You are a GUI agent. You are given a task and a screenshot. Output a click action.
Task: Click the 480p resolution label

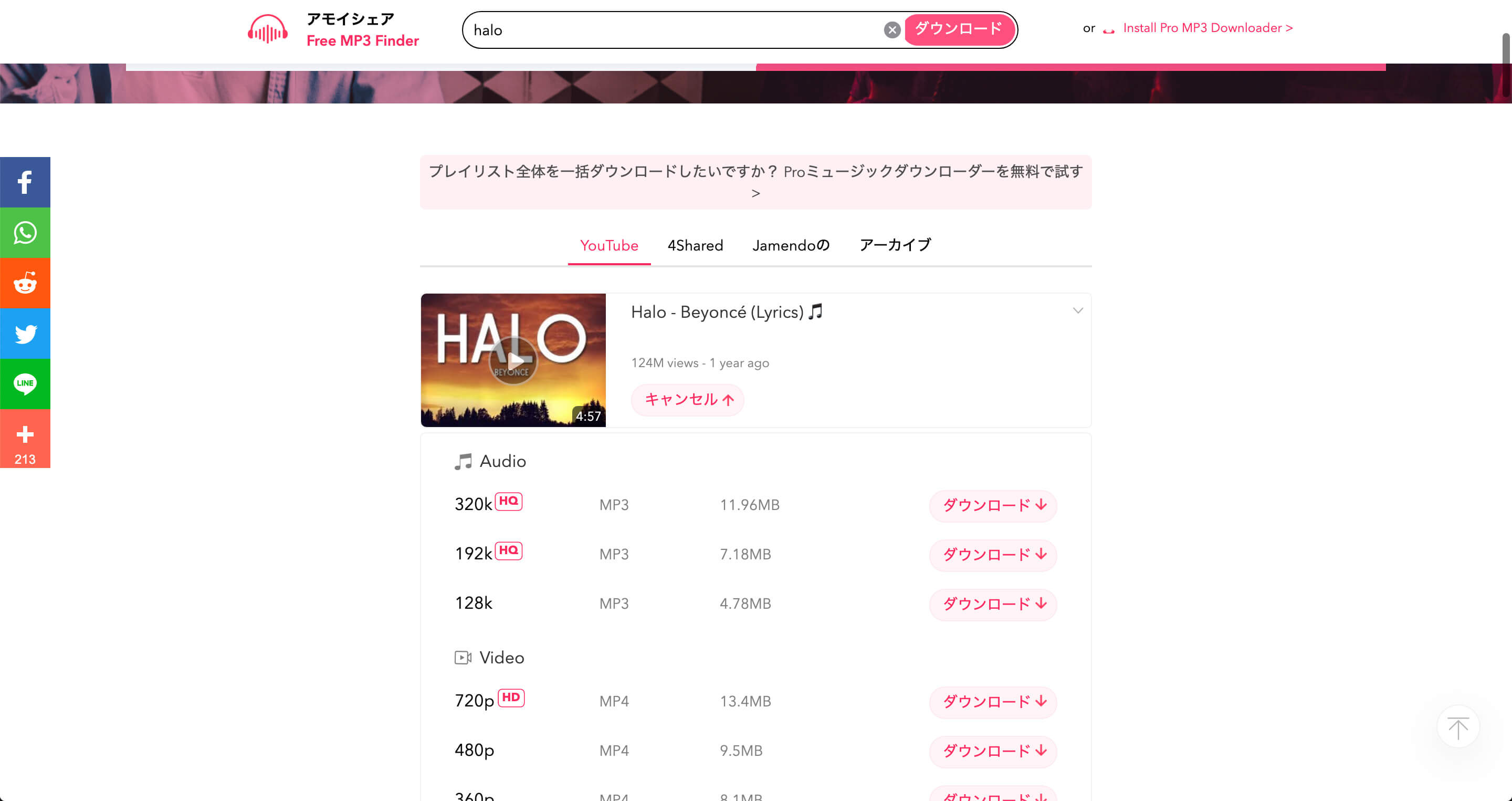[474, 751]
